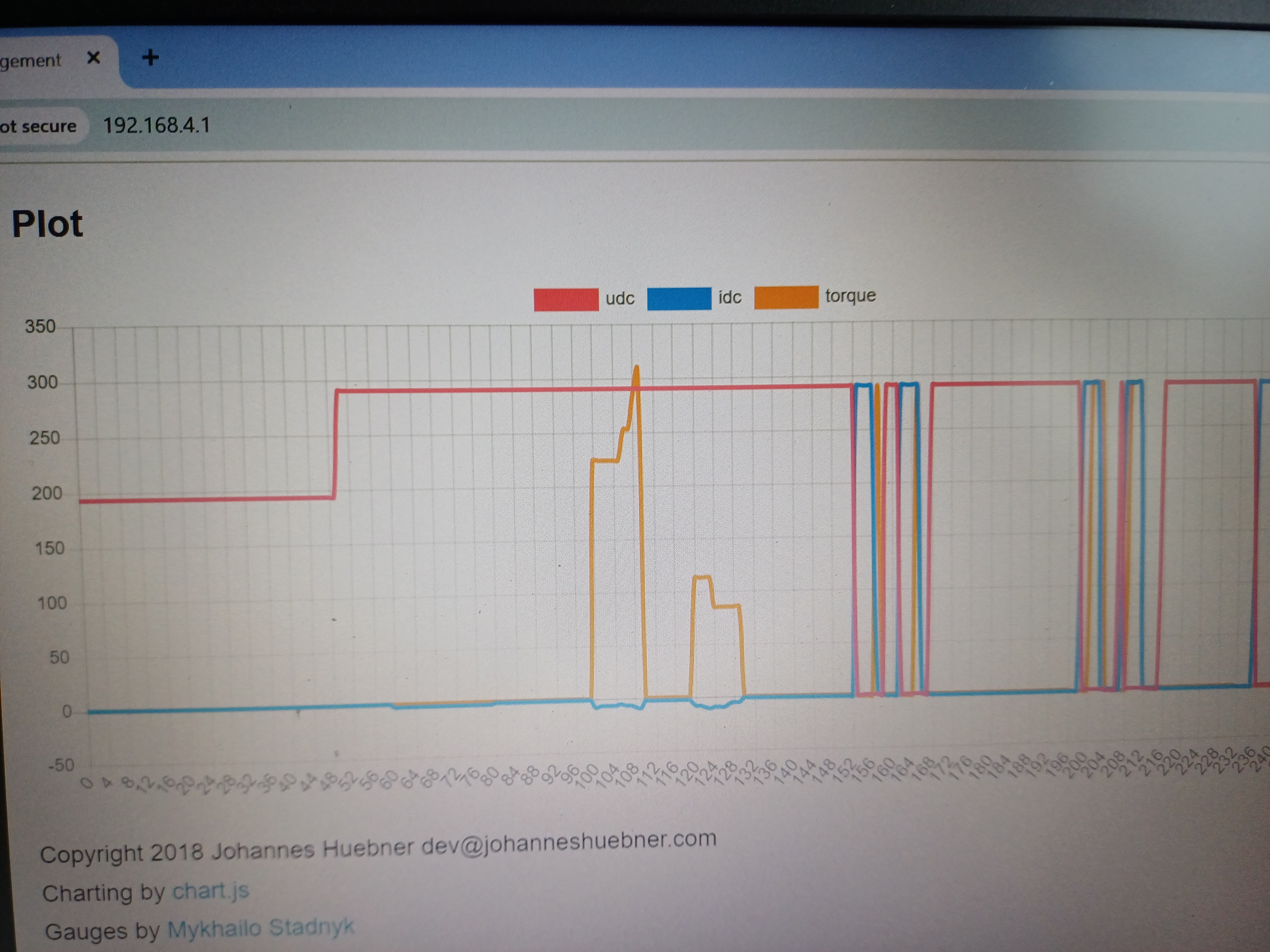Click the y-axis label 0
1270x952 pixels.
click(x=67, y=711)
